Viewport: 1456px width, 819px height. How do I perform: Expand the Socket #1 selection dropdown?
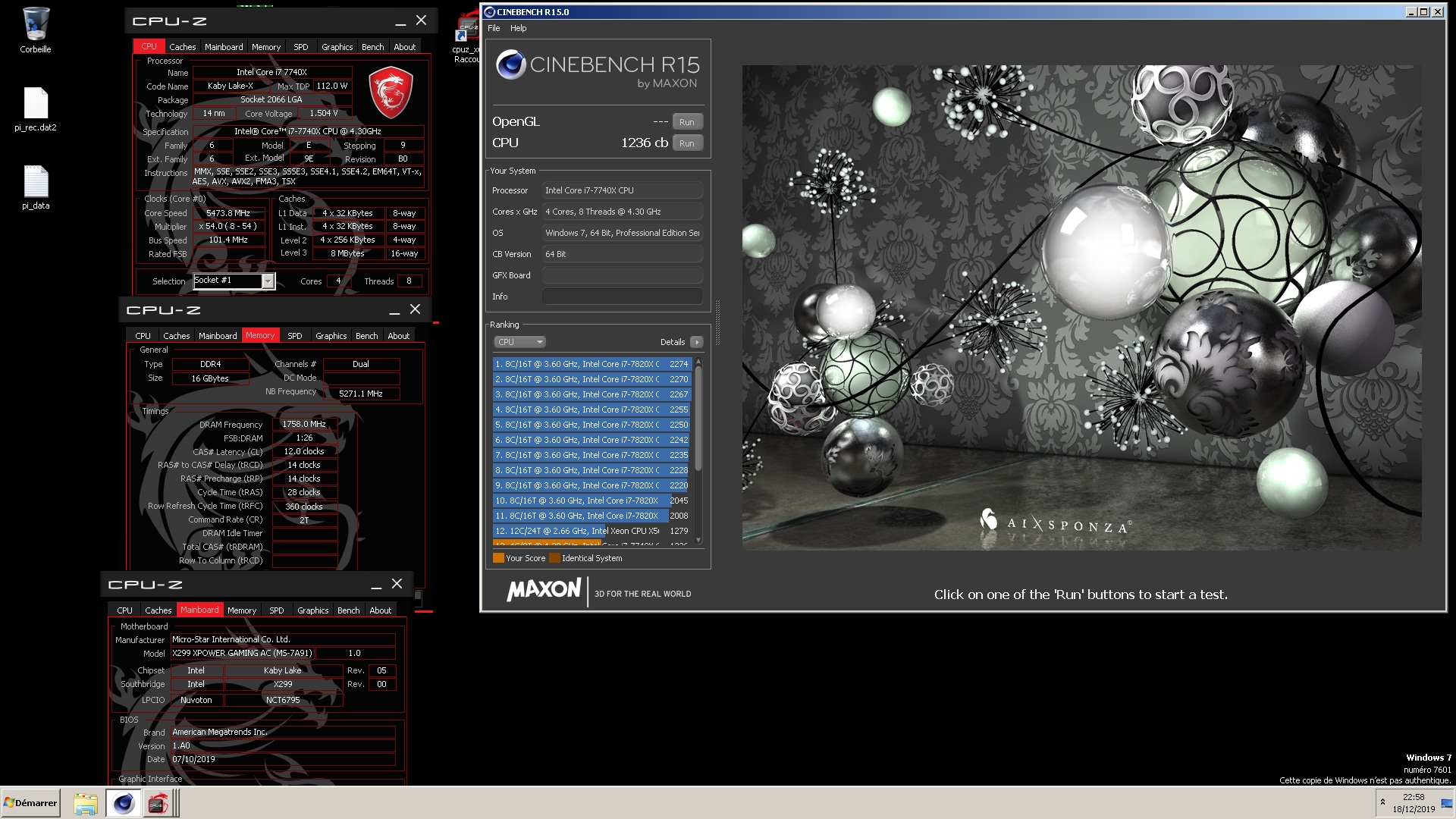tap(268, 281)
